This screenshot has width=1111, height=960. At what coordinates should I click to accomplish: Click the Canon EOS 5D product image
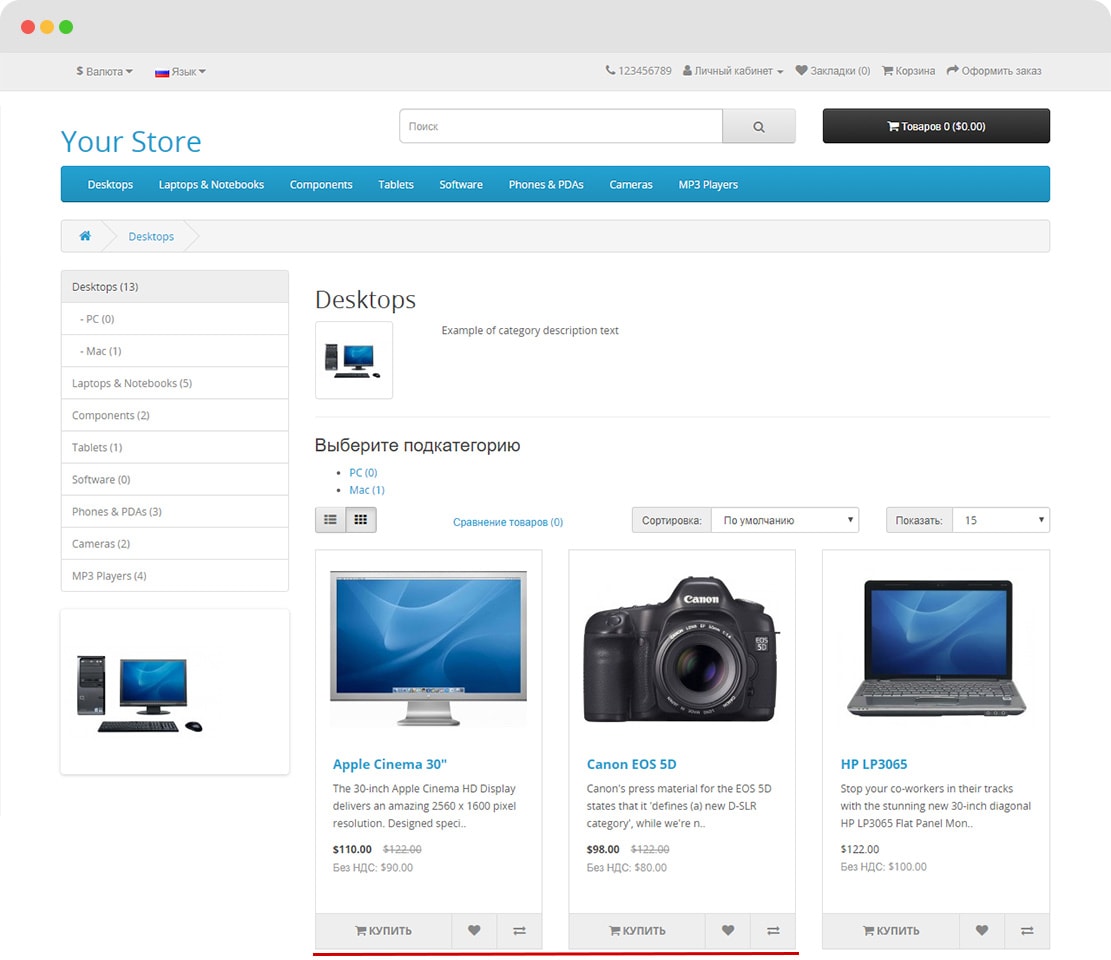[x=682, y=648]
